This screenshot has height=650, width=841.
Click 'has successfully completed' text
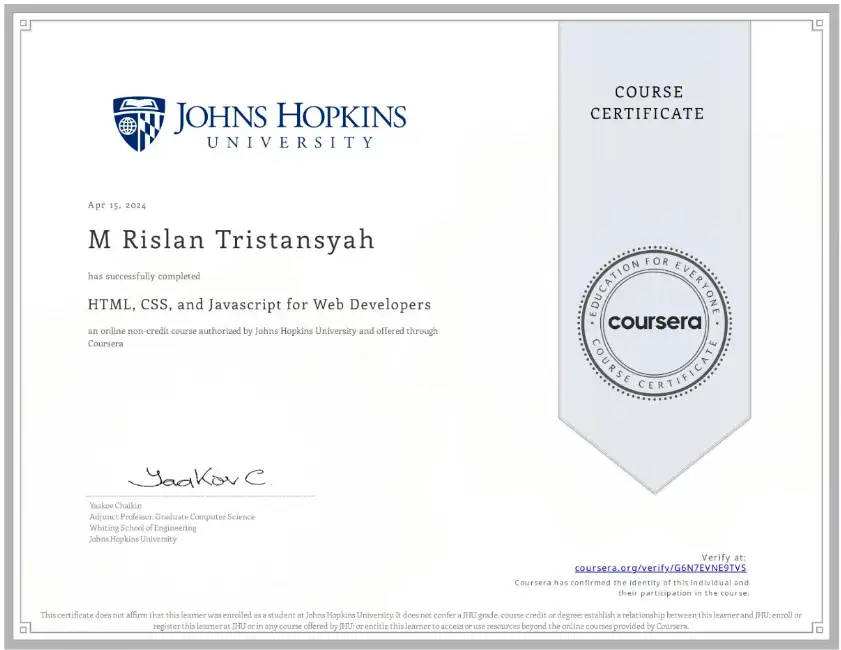pos(144,276)
